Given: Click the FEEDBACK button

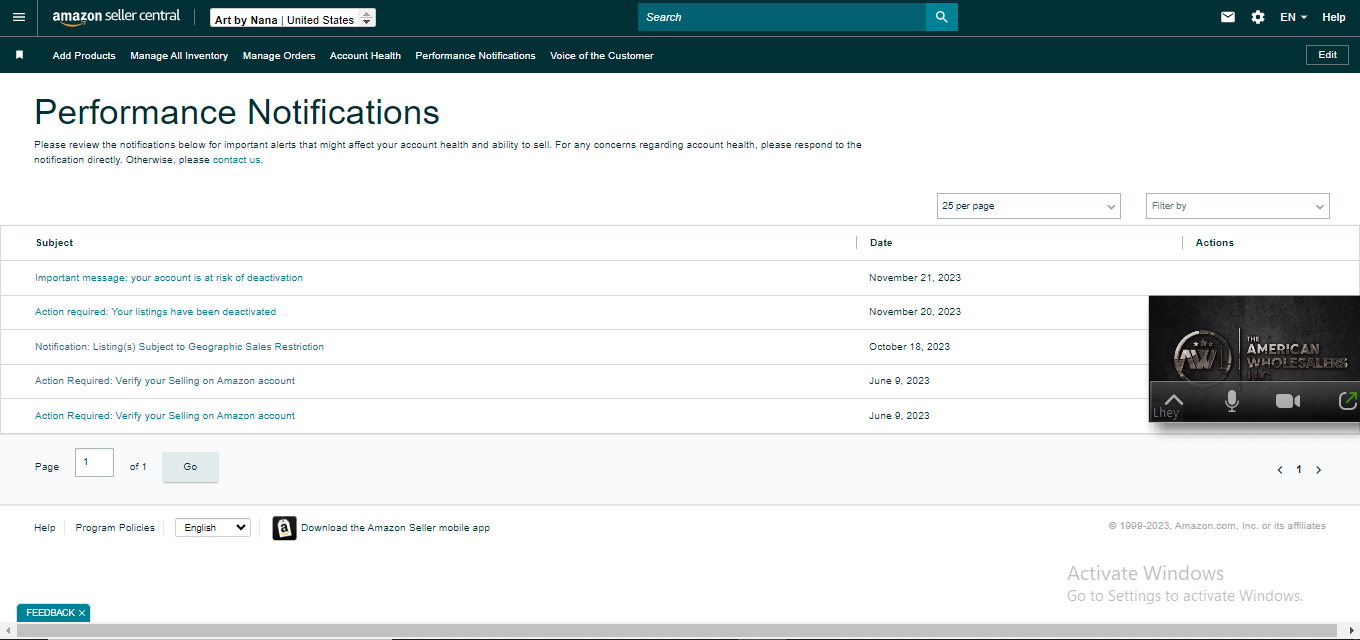Looking at the screenshot, I should click(x=50, y=613).
